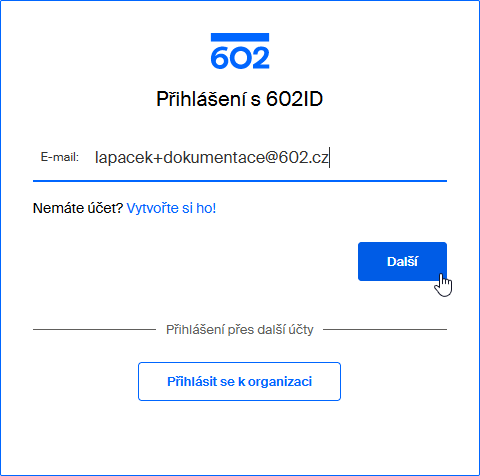Click the E-mail: label

click(x=60, y=157)
